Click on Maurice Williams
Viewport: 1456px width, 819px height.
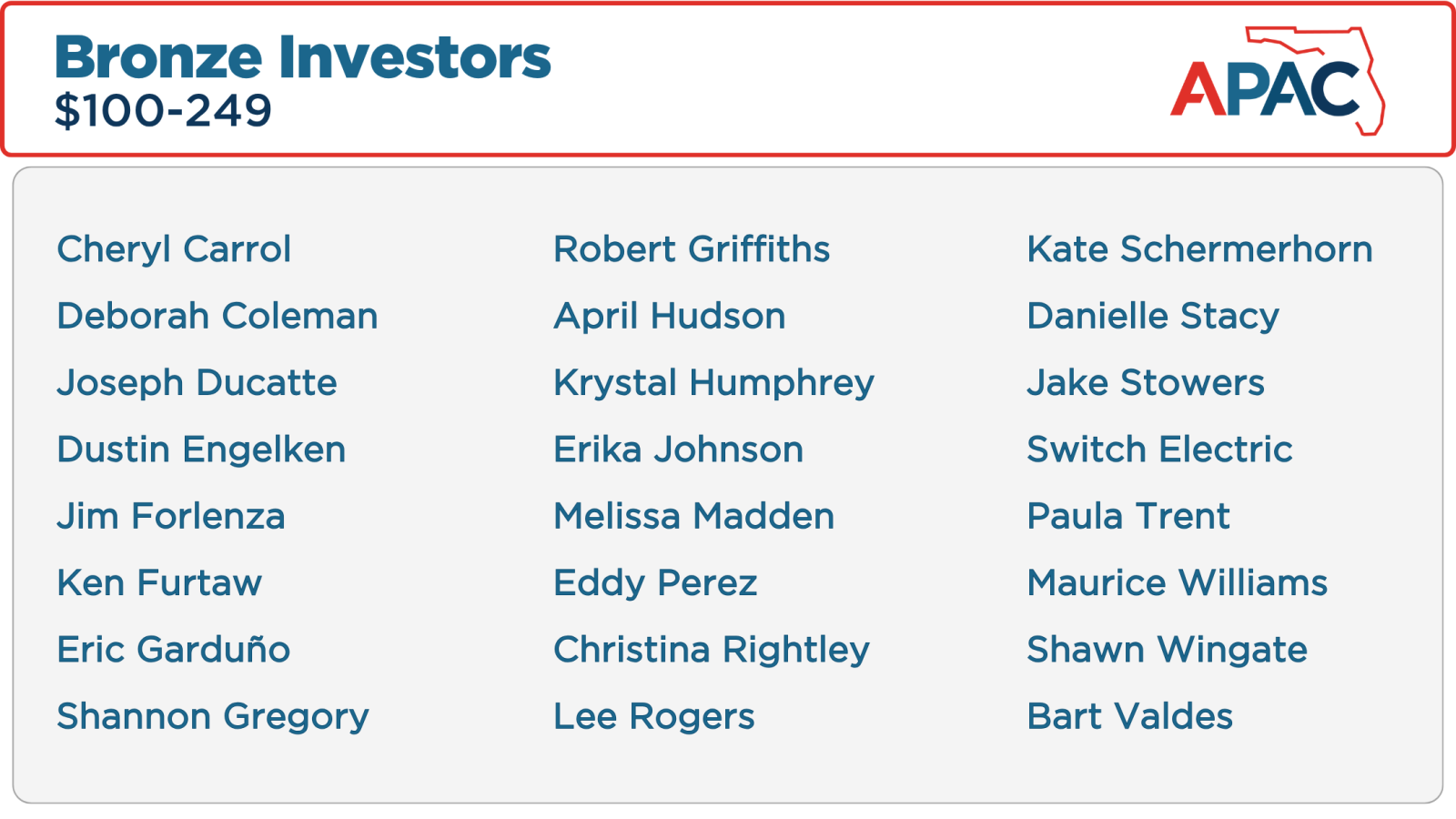coord(1177,583)
